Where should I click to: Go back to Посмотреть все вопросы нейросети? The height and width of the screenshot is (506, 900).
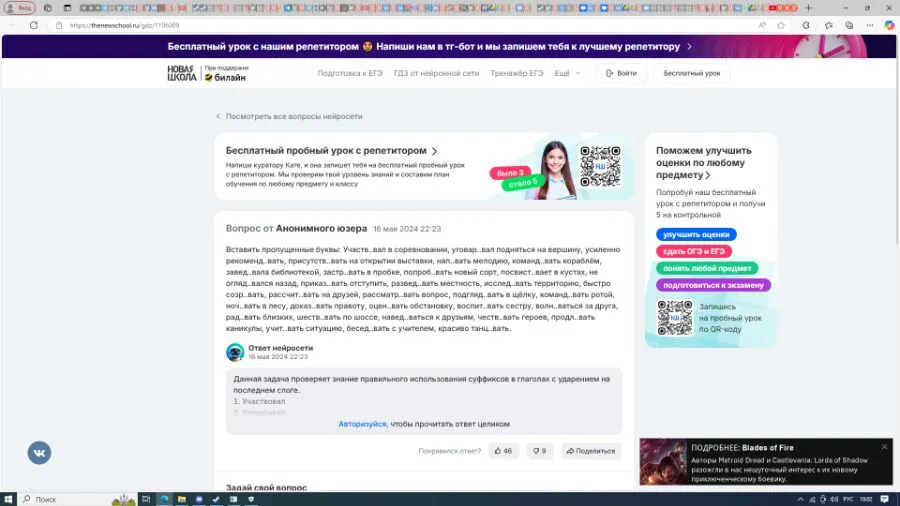click(x=289, y=116)
